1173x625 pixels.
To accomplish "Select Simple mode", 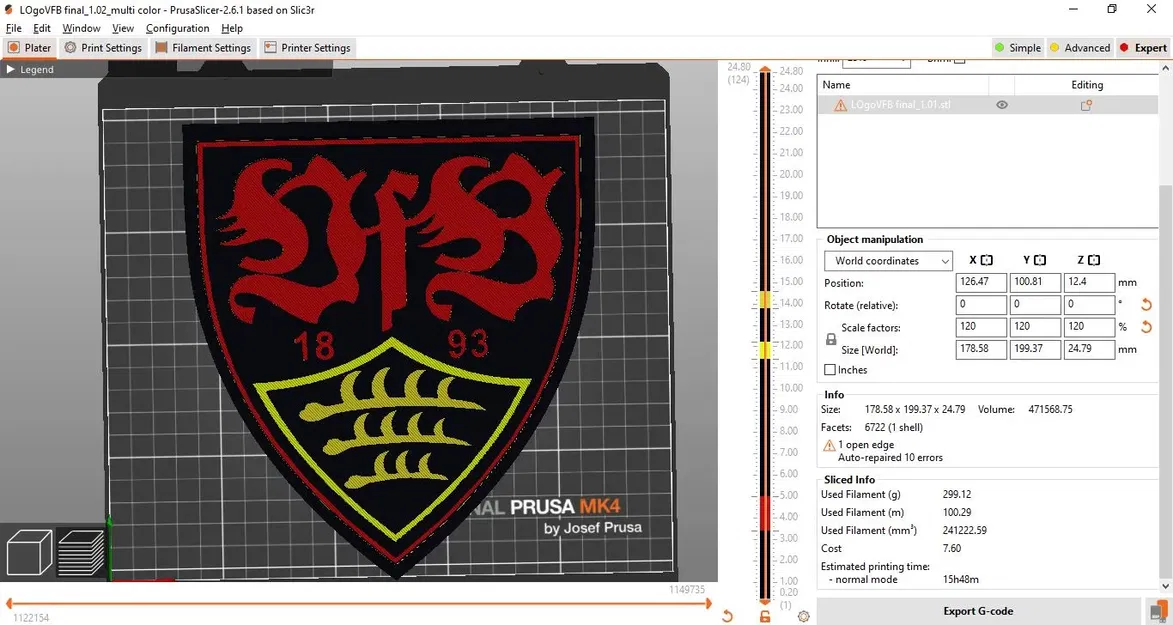I will pyautogui.click(x=1017, y=47).
